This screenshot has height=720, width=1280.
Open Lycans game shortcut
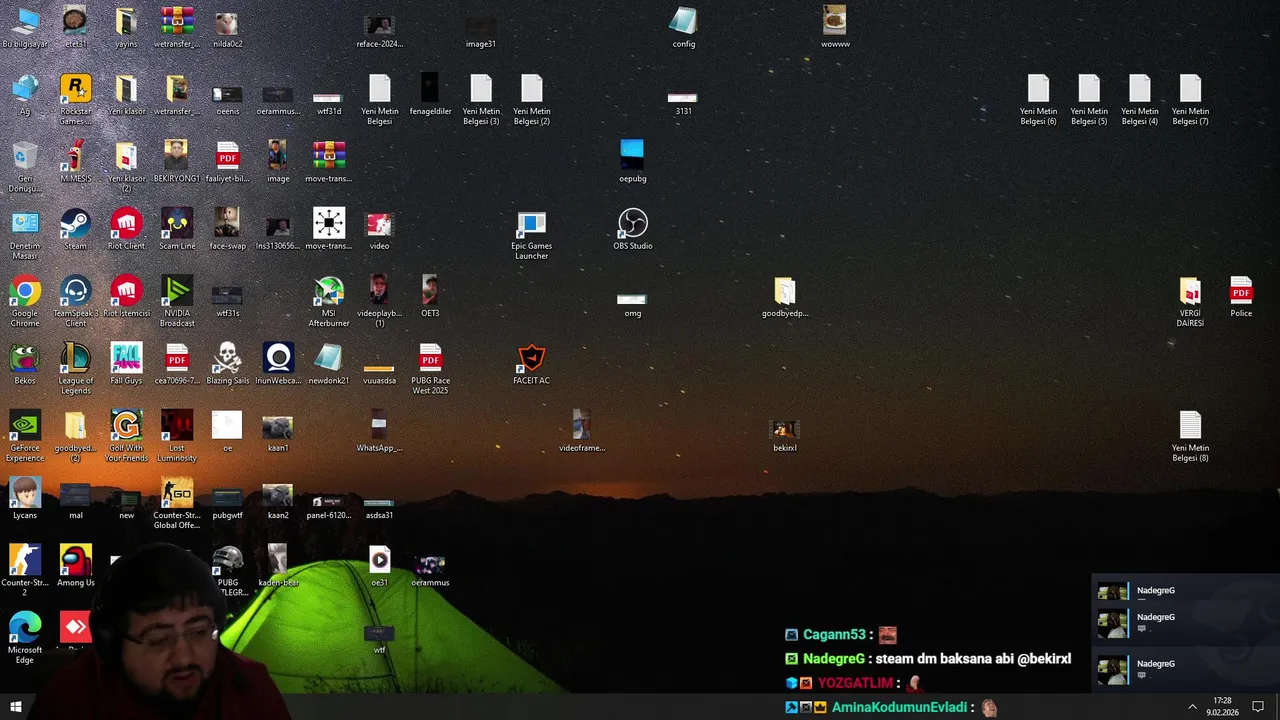coord(25,499)
